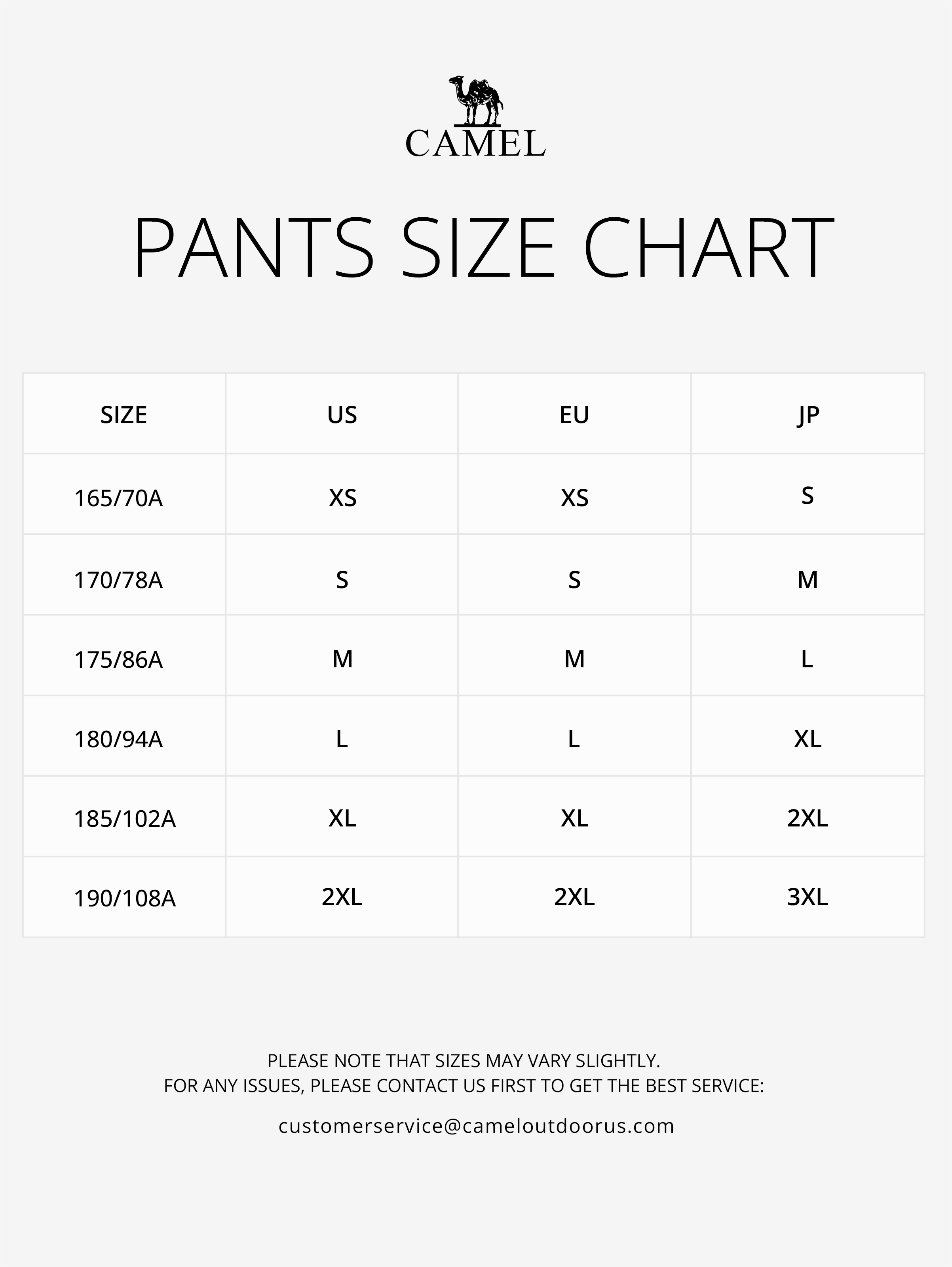The height and width of the screenshot is (1267, 952).
Task: Select the US column header
Action: point(342,415)
